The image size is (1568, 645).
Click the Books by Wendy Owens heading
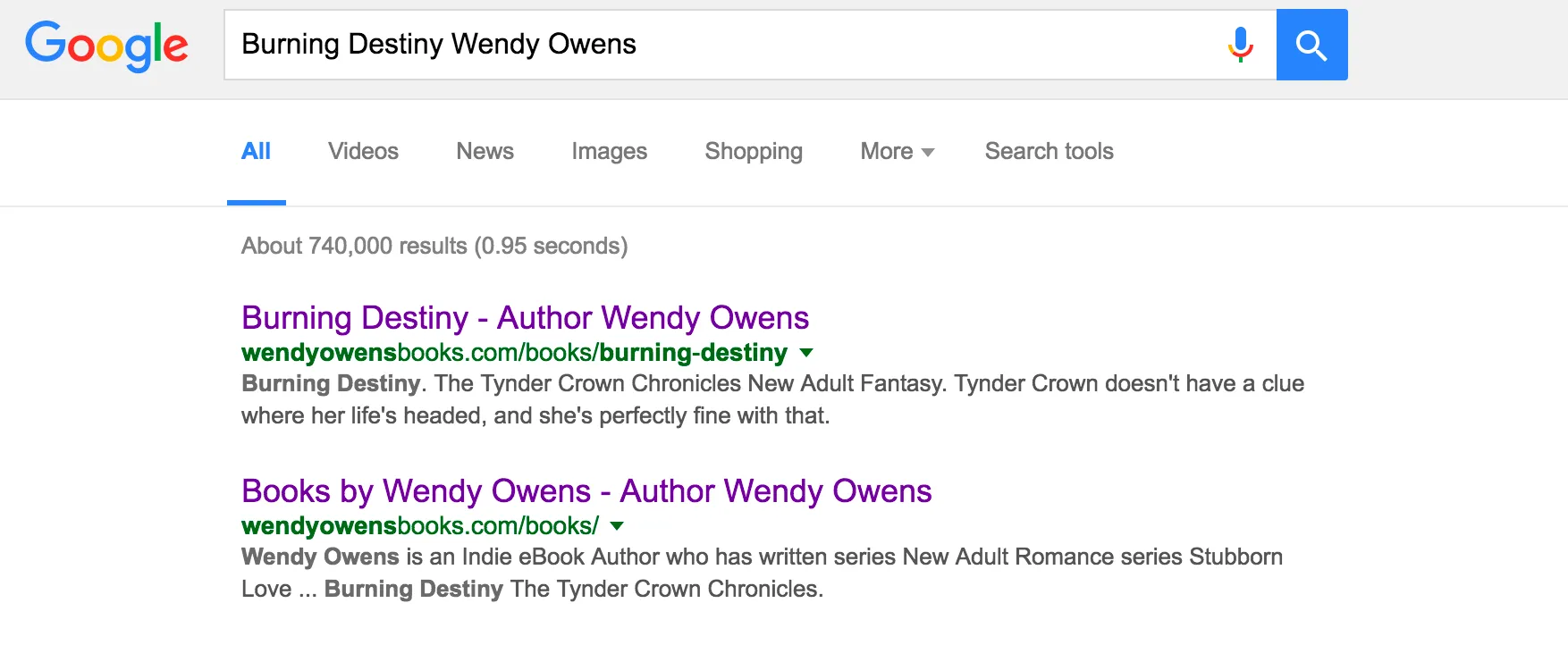(586, 491)
